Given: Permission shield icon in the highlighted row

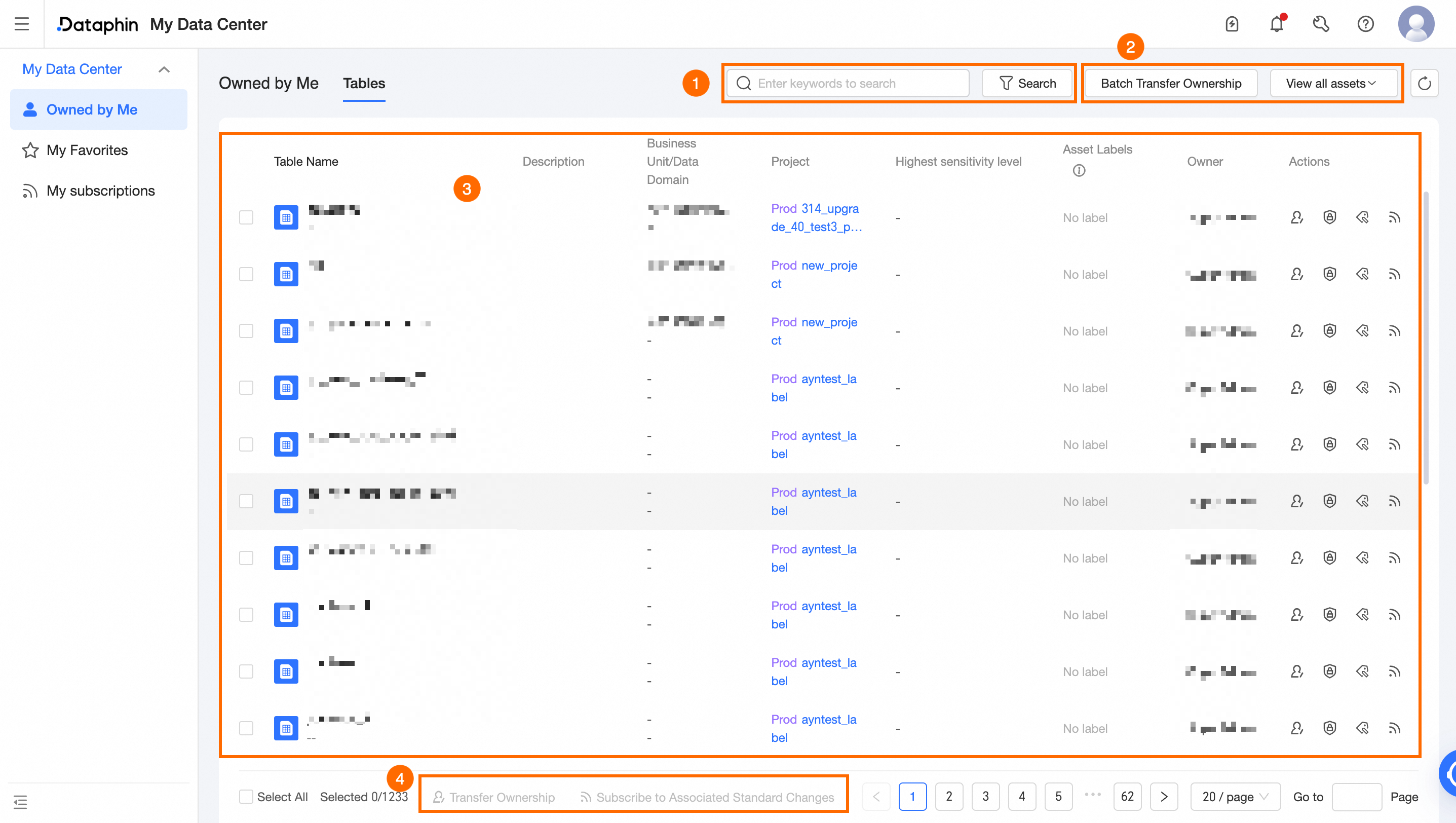Looking at the screenshot, I should [1329, 501].
